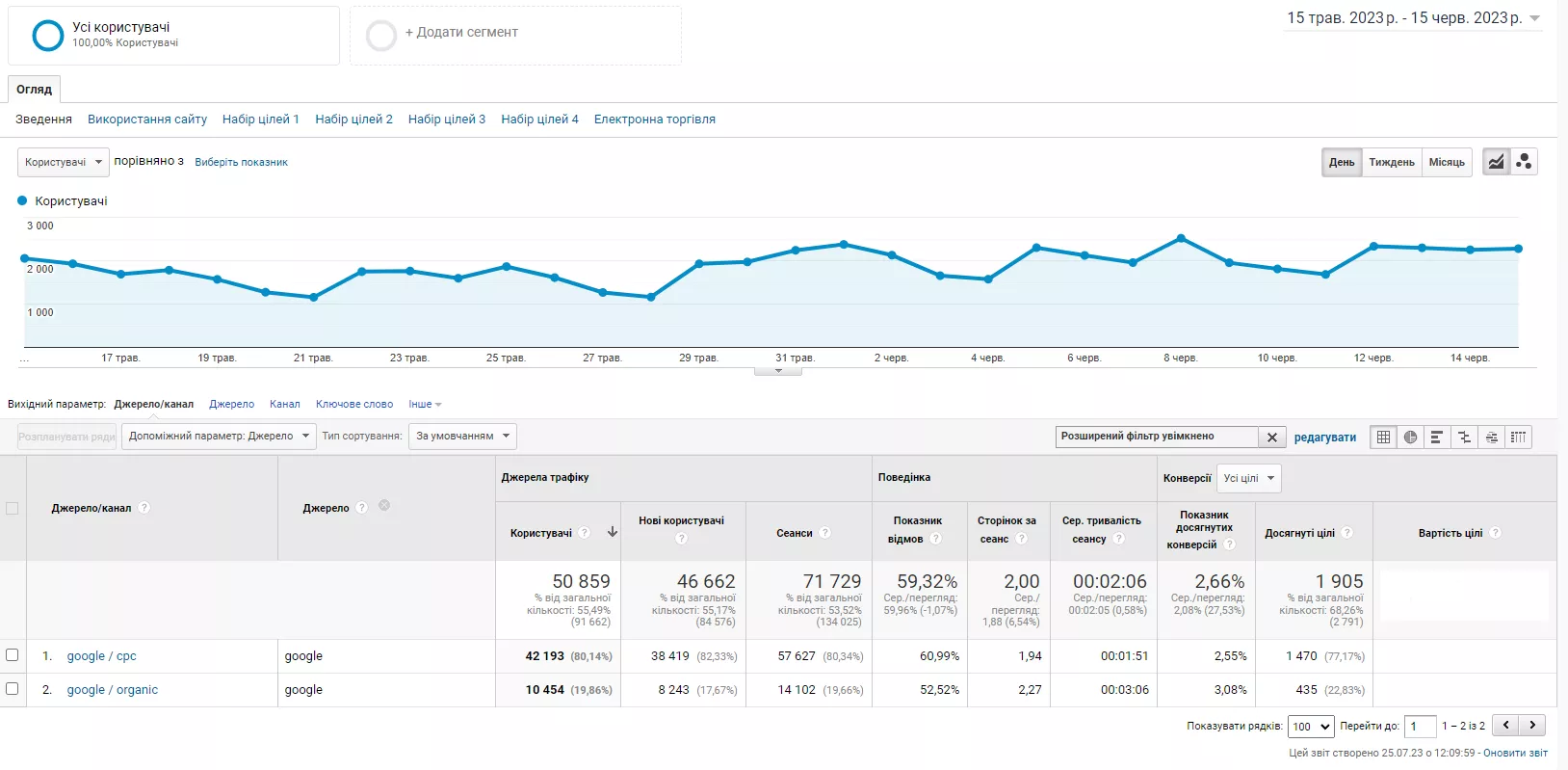The height and width of the screenshot is (770, 1568).
Task: Tick the google / cpc row checkbox
Action: tap(13, 655)
